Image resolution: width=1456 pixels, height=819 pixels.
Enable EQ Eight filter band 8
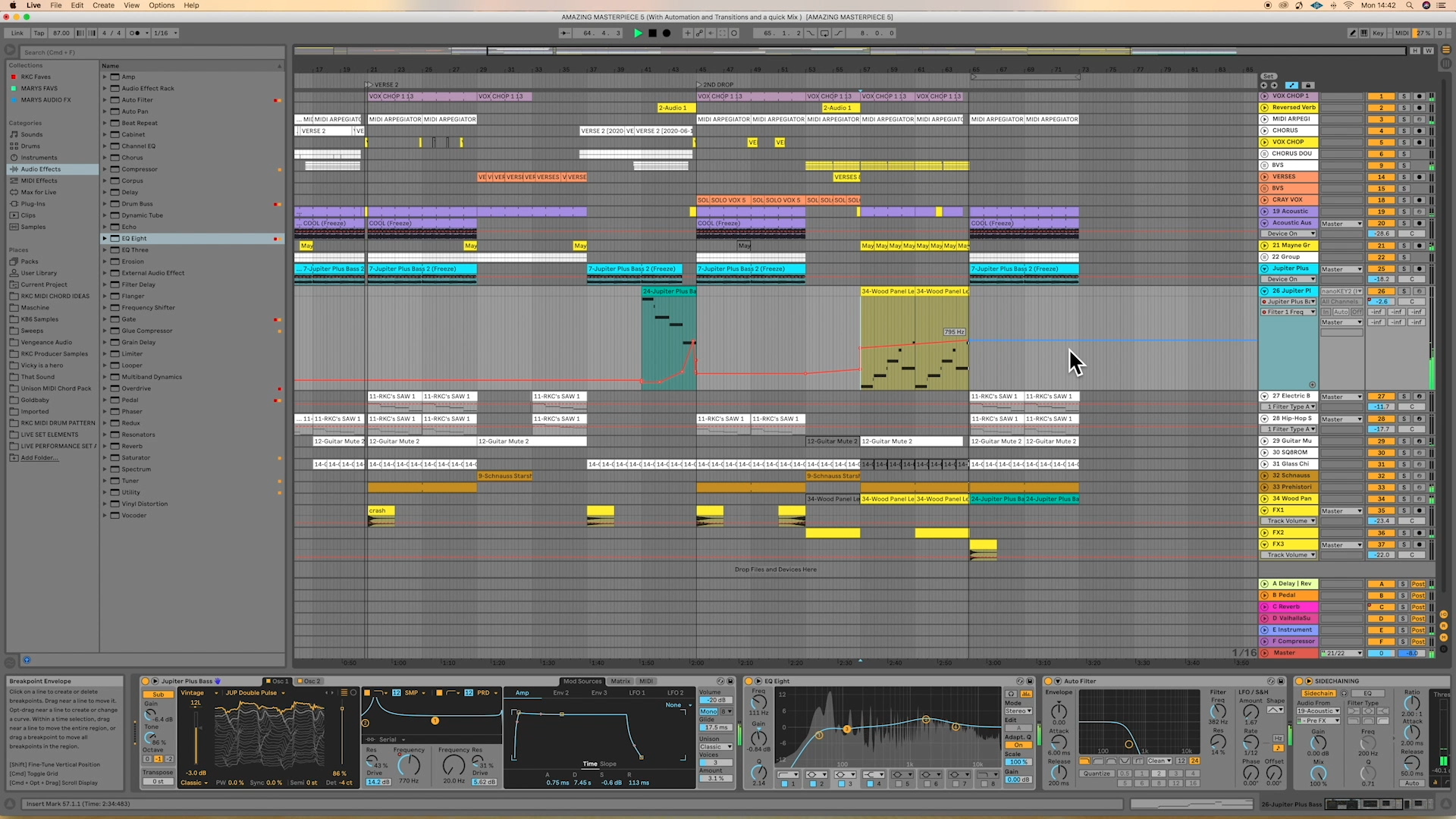(984, 783)
